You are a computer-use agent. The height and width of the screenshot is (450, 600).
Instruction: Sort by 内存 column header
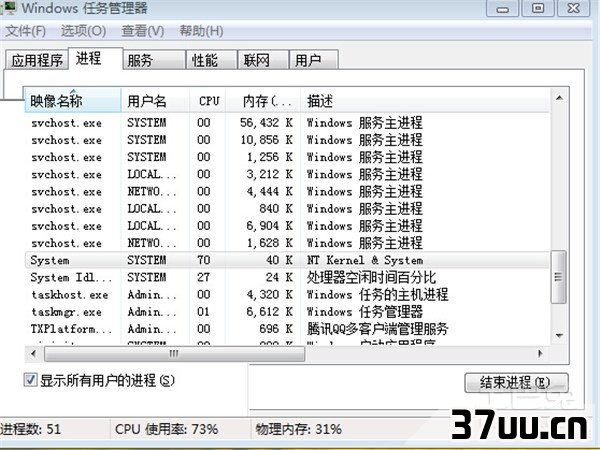[x=263, y=101]
